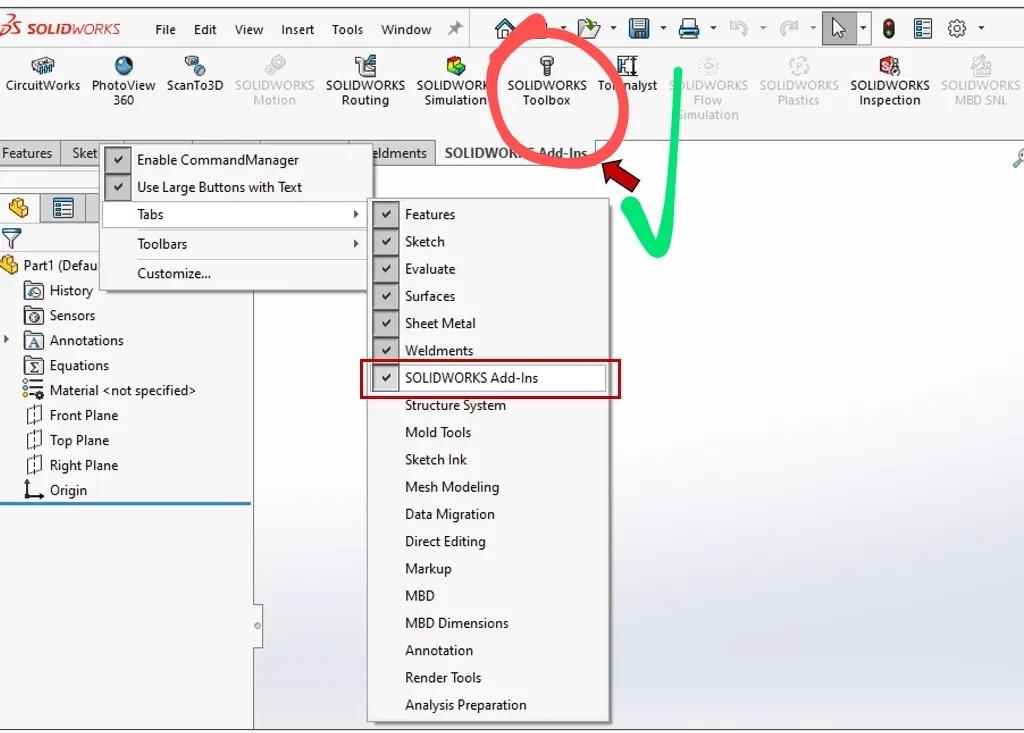Open the SOLIDWORKS Plastics add-in
This screenshot has height=733, width=1024.
pos(799,80)
